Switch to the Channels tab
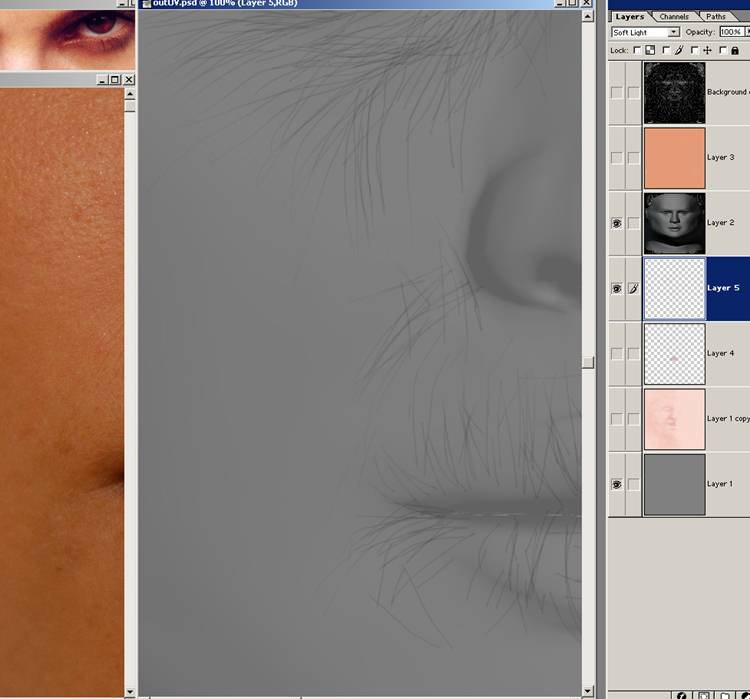Viewport: 750px width, 699px height. 674,17
